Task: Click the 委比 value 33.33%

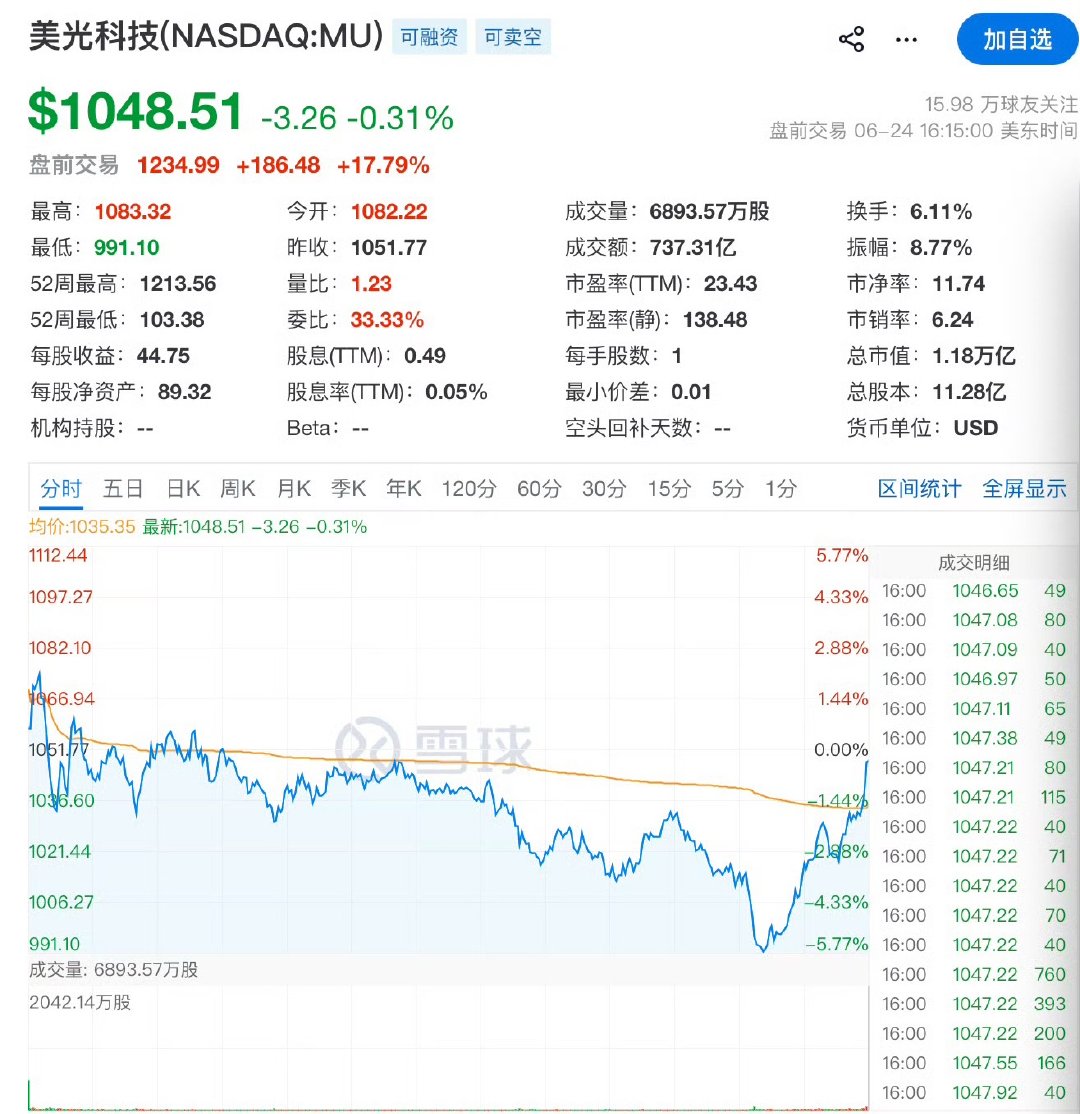Action: tap(387, 320)
